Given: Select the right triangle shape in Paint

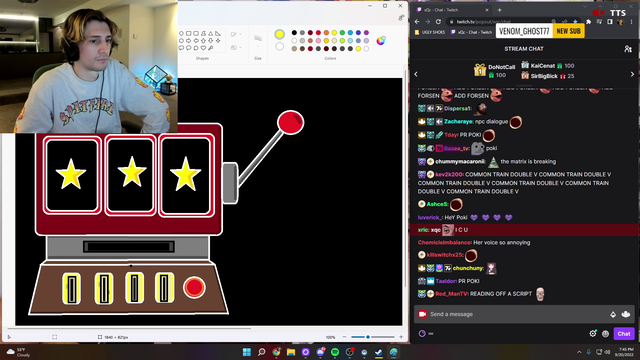Looking at the screenshot, I should (218, 33).
